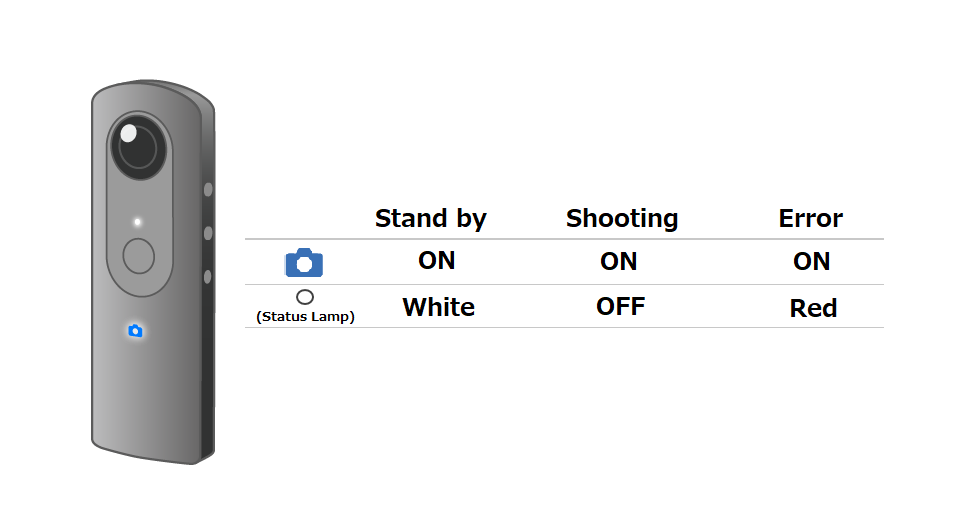Click the White status lamp value
The height and width of the screenshot is (520, 960).
pos(438,307)
